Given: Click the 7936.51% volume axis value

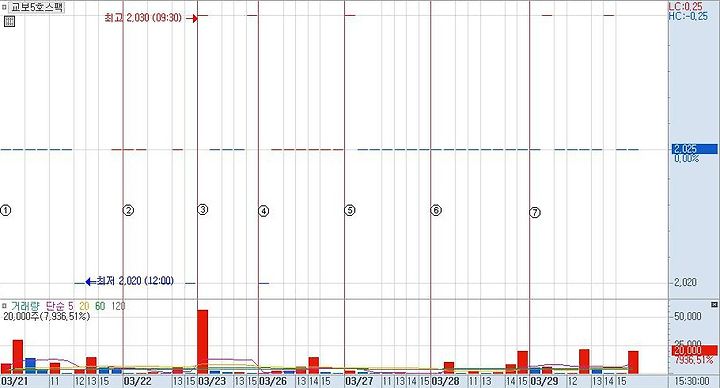Looking at the screenshot, I should [693, 360].
